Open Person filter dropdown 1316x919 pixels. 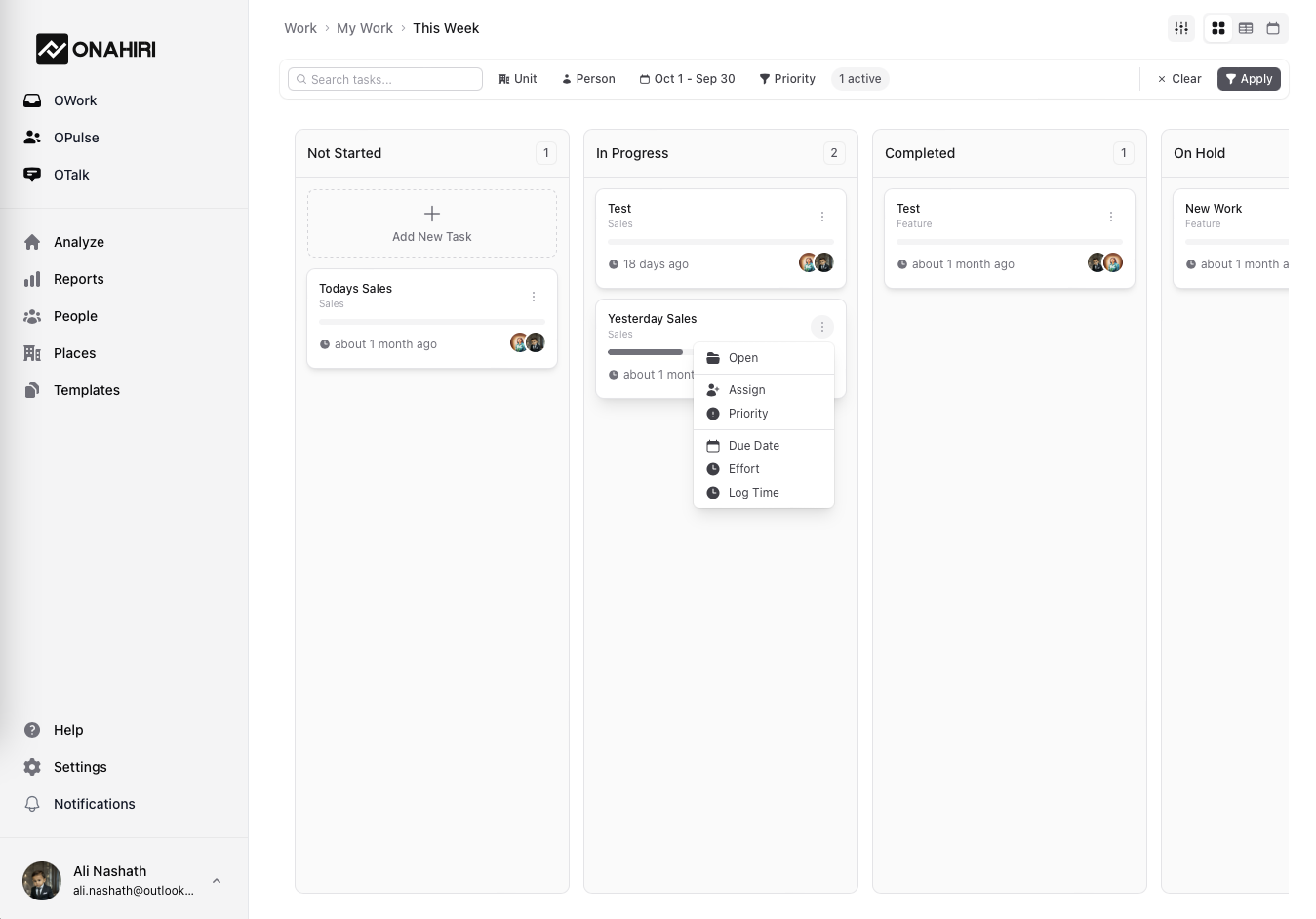tap(588, 79)
